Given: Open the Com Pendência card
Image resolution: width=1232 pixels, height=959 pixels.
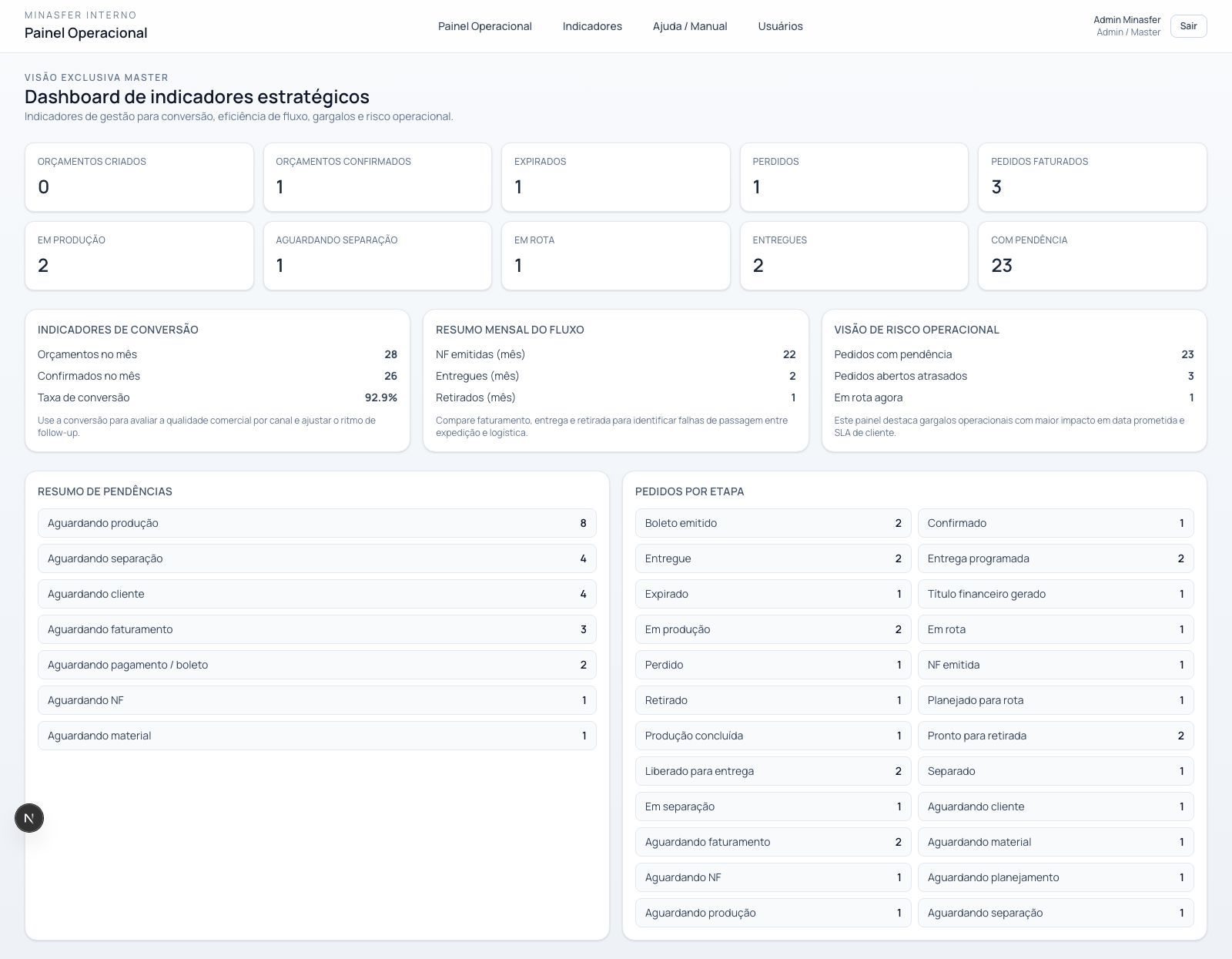Looking at the screenshot, I should (1092, 256).
